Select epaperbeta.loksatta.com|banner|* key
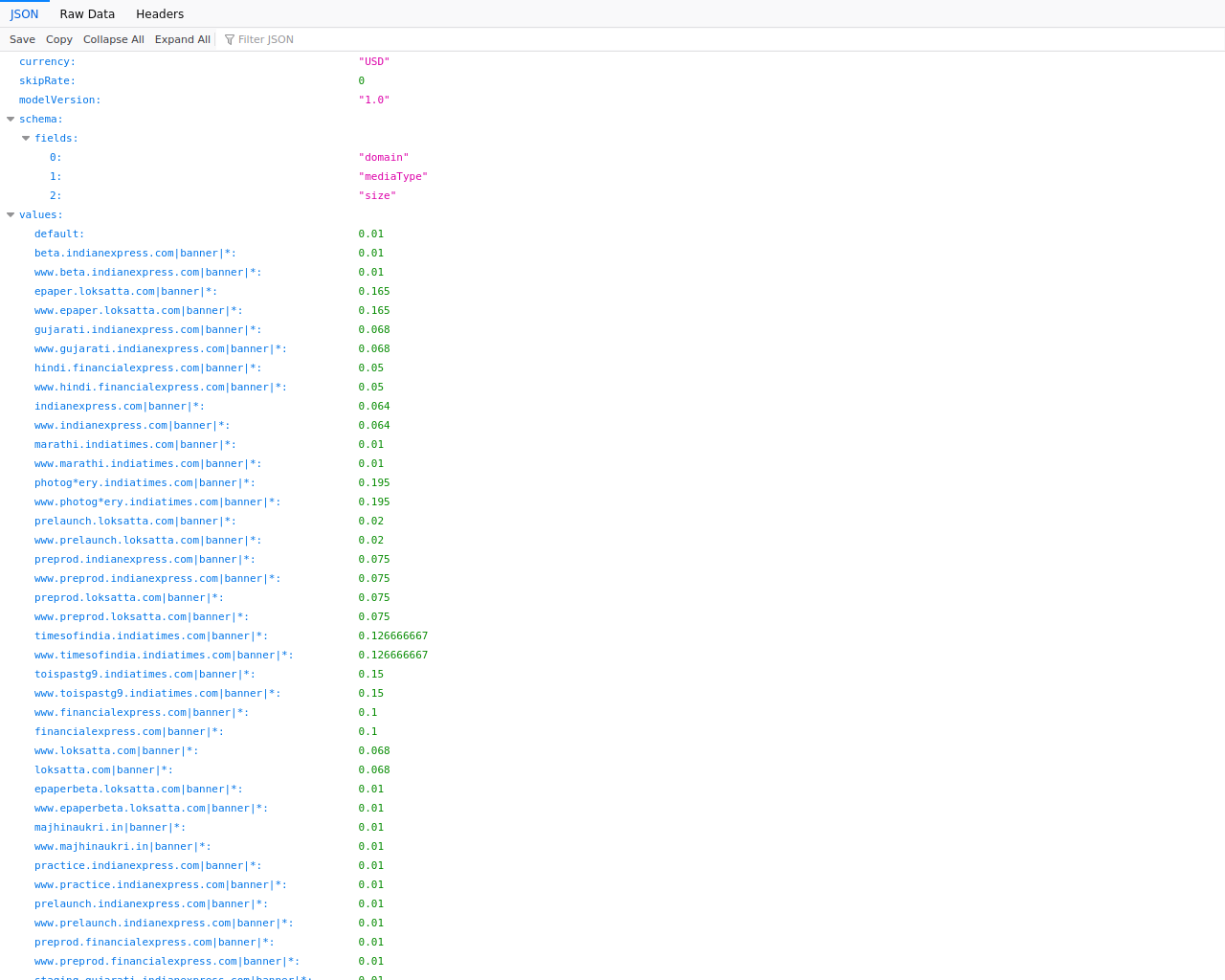 tap(139, 789)
